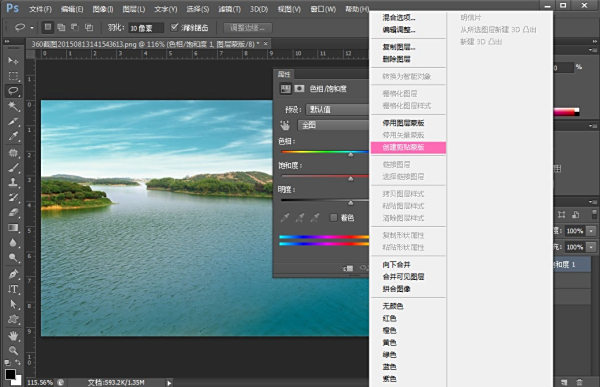Image resolution: width=600 pixels, height=387 pixels.
Task: Choose Subtract from Selection mode
Action: pos(75,27)
